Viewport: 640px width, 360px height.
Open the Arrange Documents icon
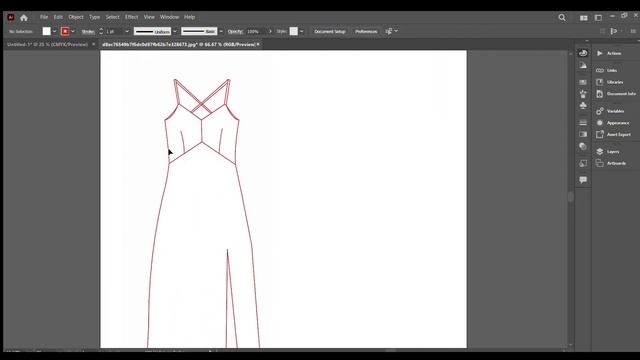[x=584, y=18]
